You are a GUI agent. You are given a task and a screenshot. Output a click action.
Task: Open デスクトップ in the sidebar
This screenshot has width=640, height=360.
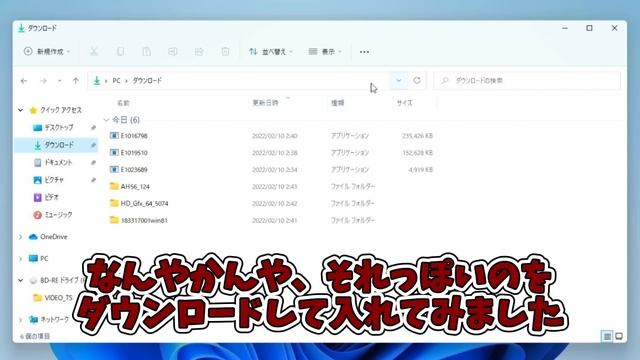point(59,128)
